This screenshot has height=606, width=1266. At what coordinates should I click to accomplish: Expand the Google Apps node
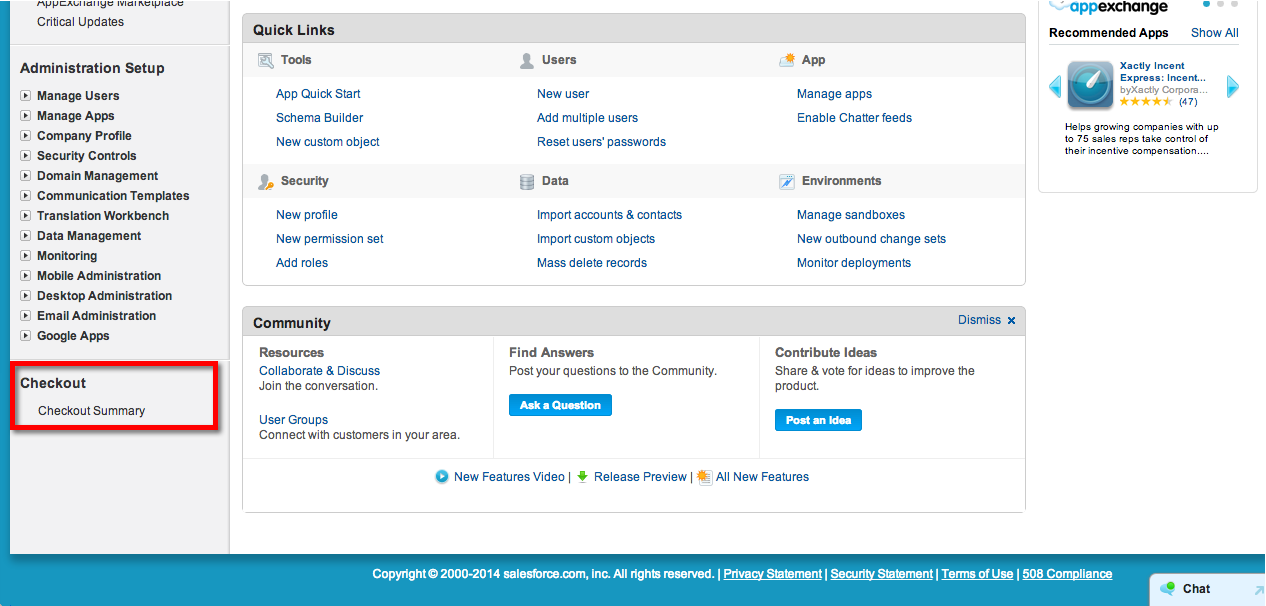[26, 336]
